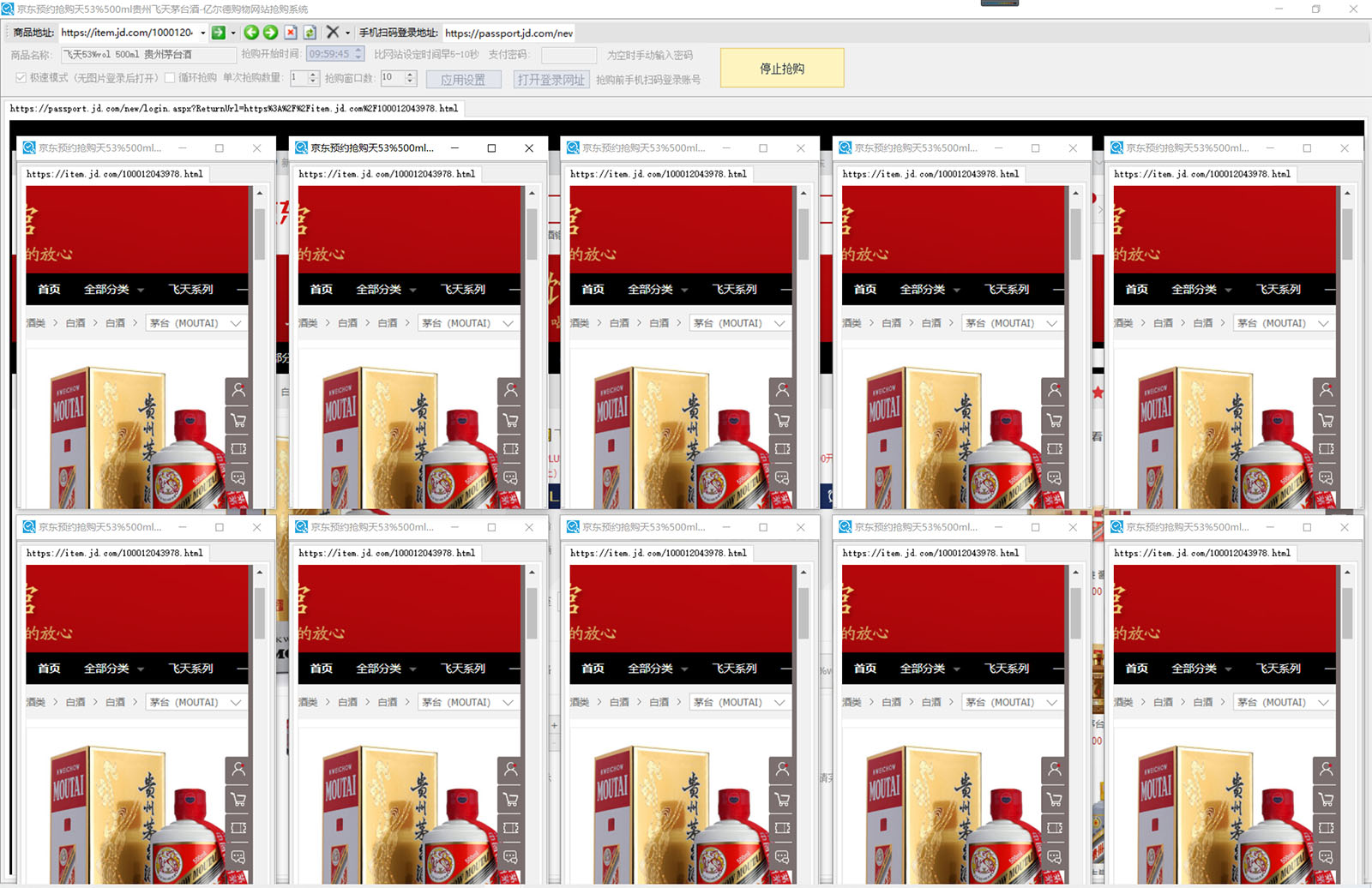The image size is (1372, 888).
Task: Click 飞天系列 in bottom-row fifth window
Action: [1279, 669]
